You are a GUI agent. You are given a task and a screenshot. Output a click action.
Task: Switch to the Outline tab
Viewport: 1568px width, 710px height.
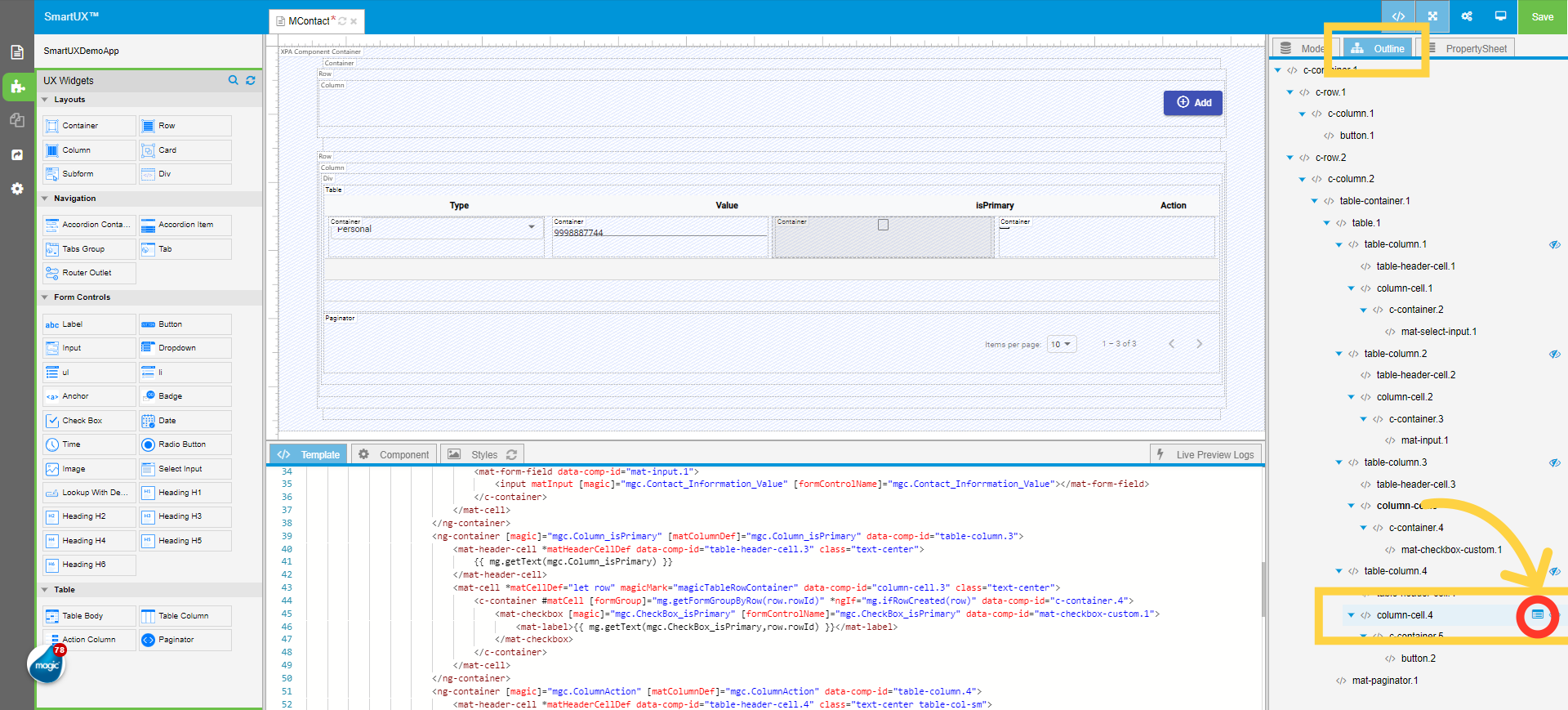[x=1378, y=48]
